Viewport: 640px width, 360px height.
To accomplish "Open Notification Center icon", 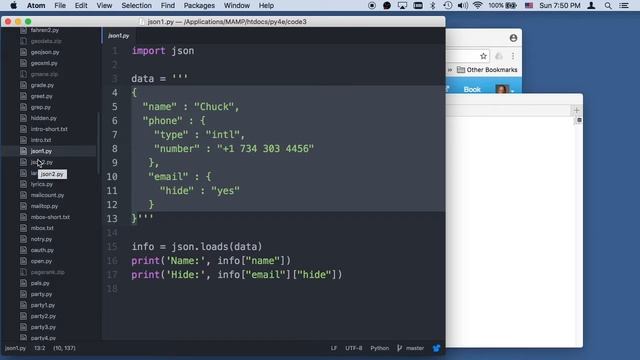I will (624, 5).
